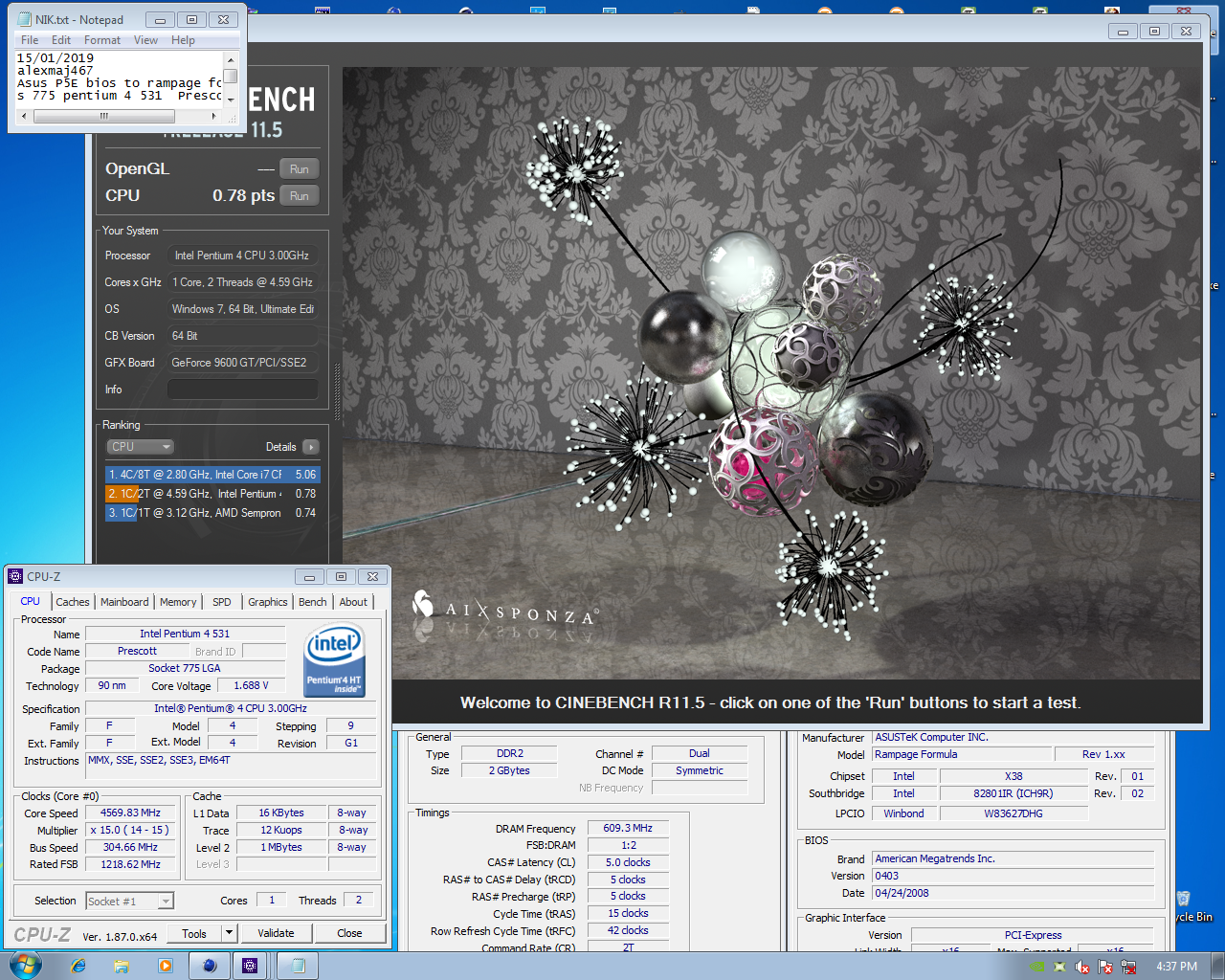Click Multiplier value x 15.0

[130, 830]
